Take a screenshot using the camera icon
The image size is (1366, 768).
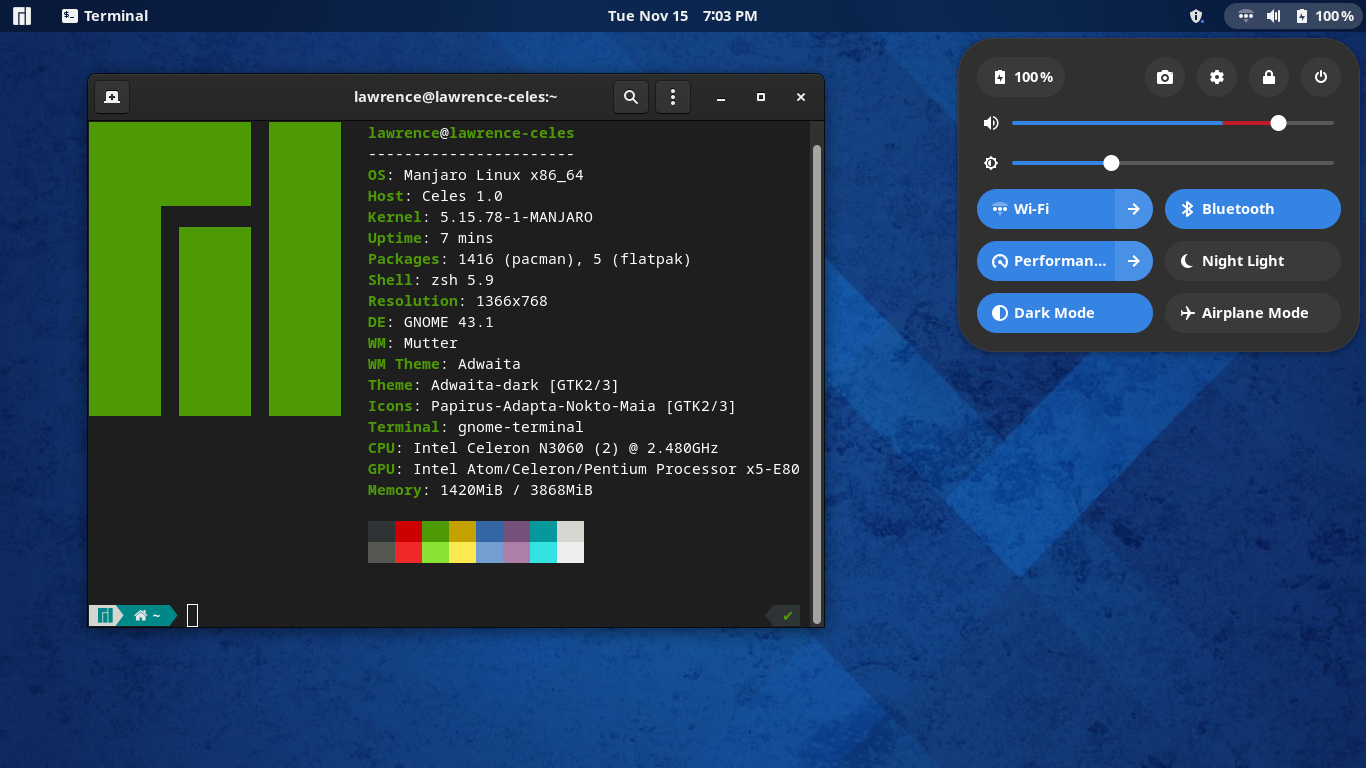tap(1165, 77)
